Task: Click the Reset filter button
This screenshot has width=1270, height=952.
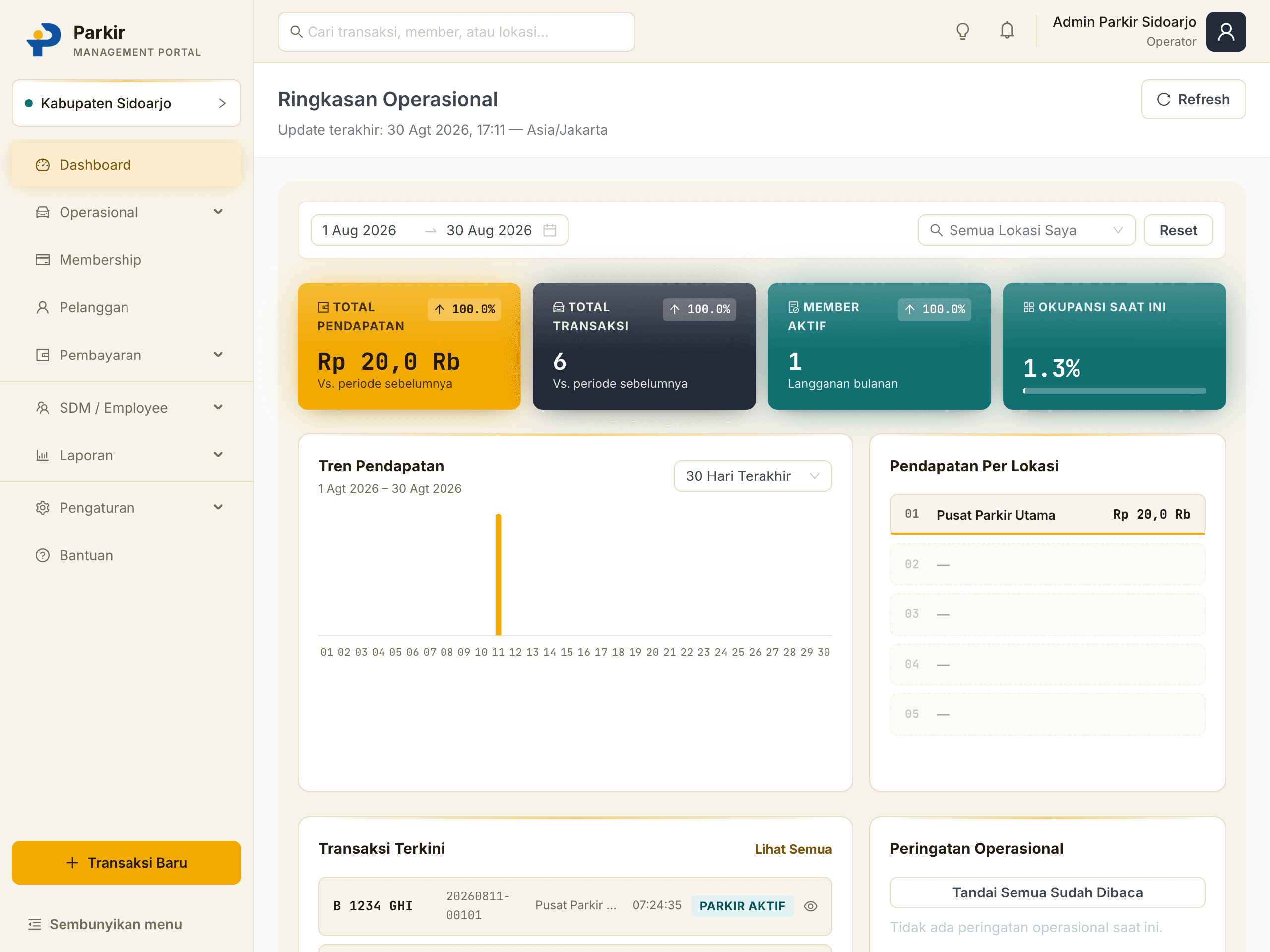Action: click(1178, 230)
